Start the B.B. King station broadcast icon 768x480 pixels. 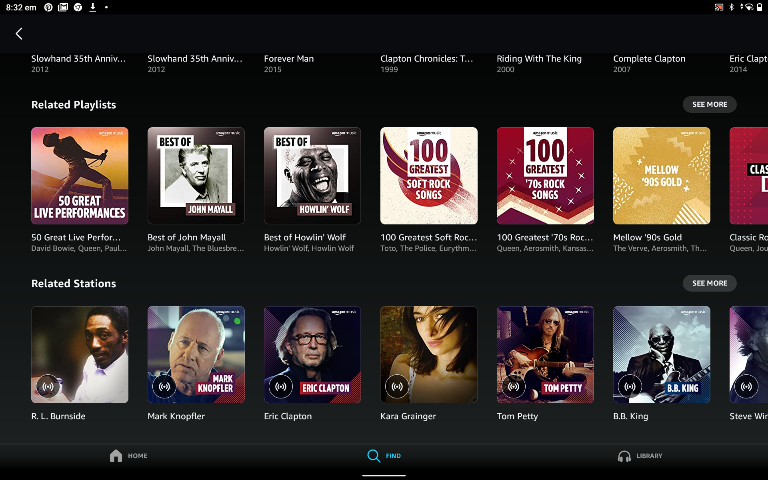click(630, 386)
